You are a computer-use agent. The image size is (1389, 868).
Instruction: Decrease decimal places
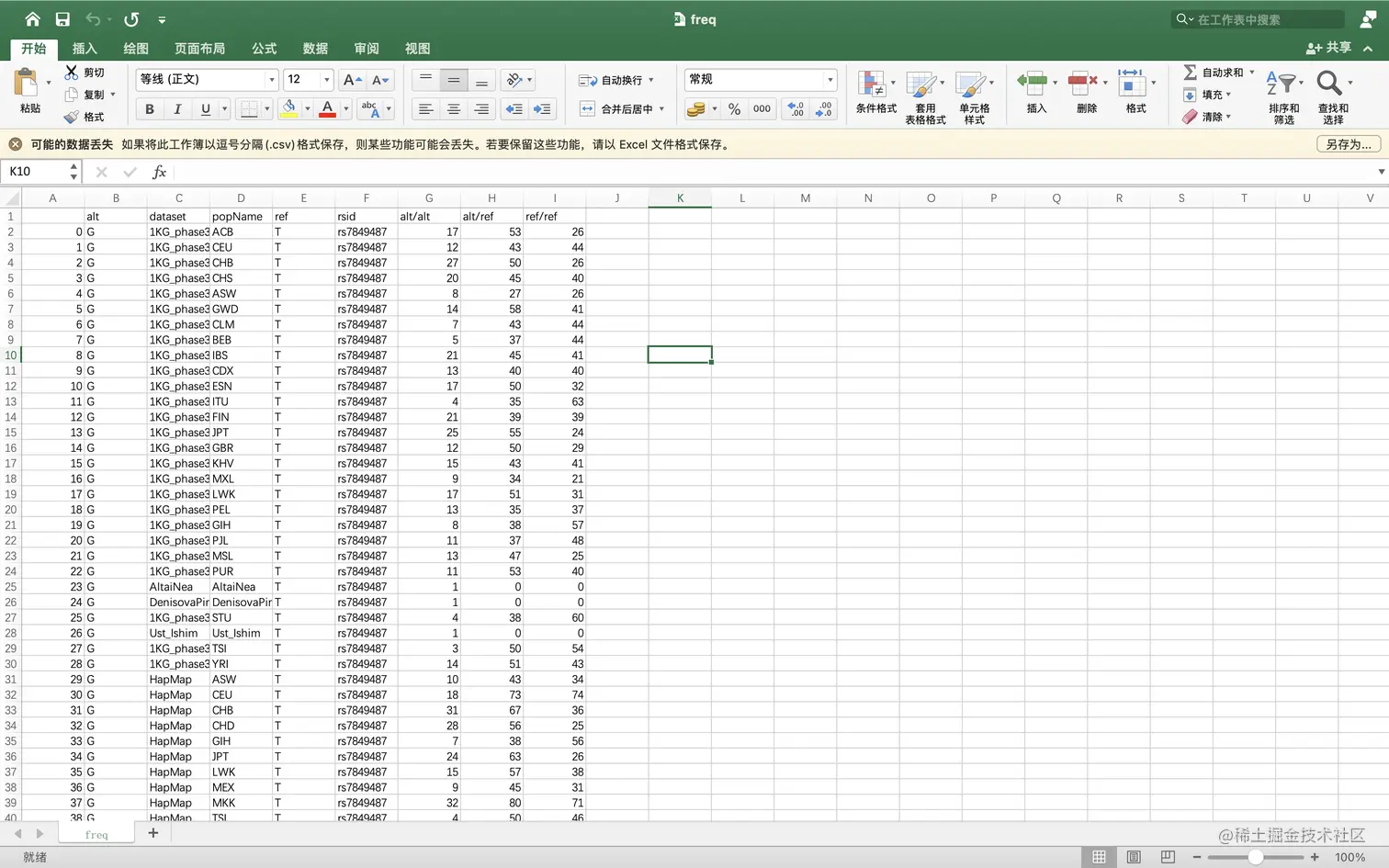tap(824, 109)
